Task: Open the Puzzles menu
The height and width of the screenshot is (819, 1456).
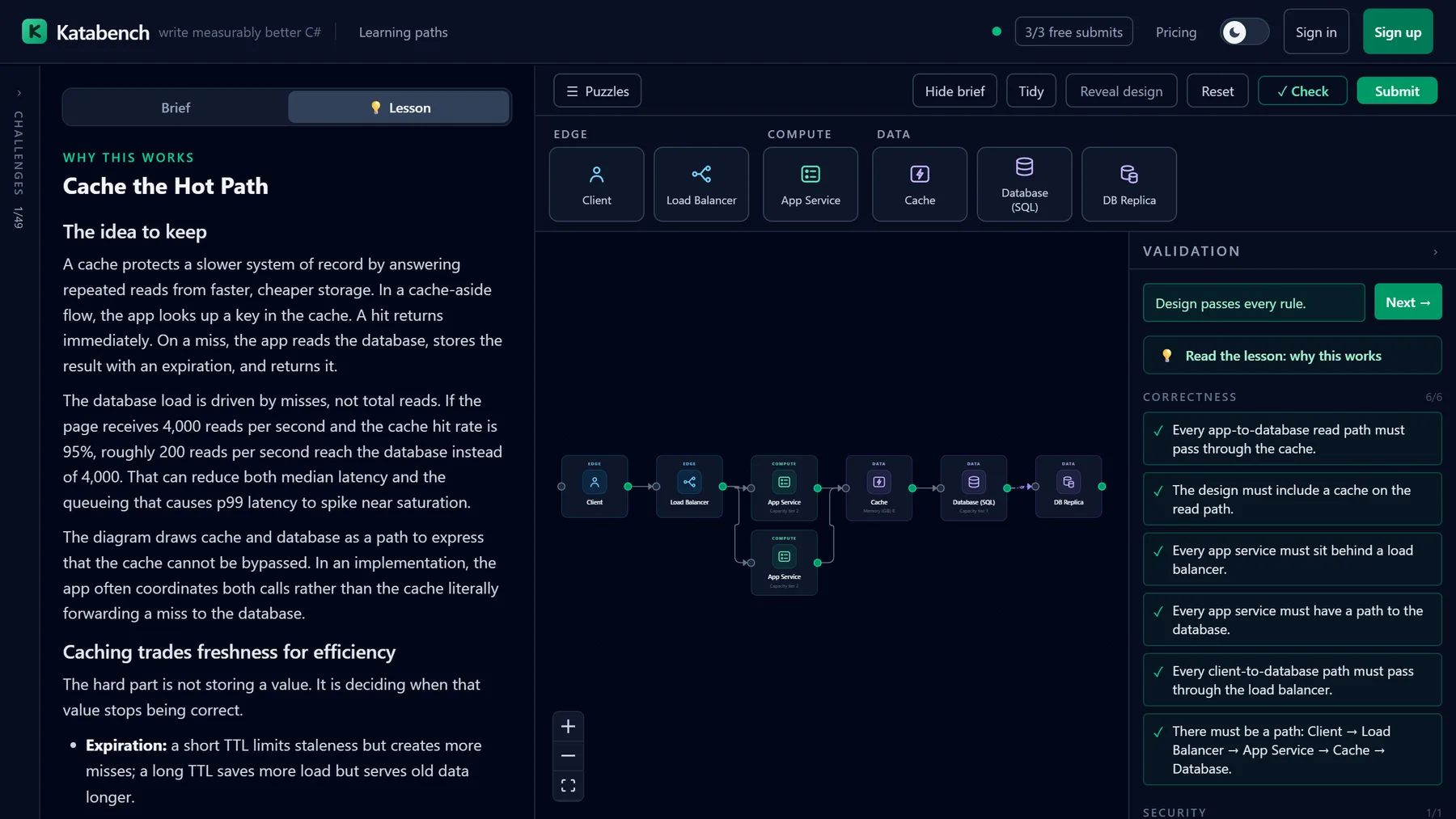Action: click(x=597, y=91)
